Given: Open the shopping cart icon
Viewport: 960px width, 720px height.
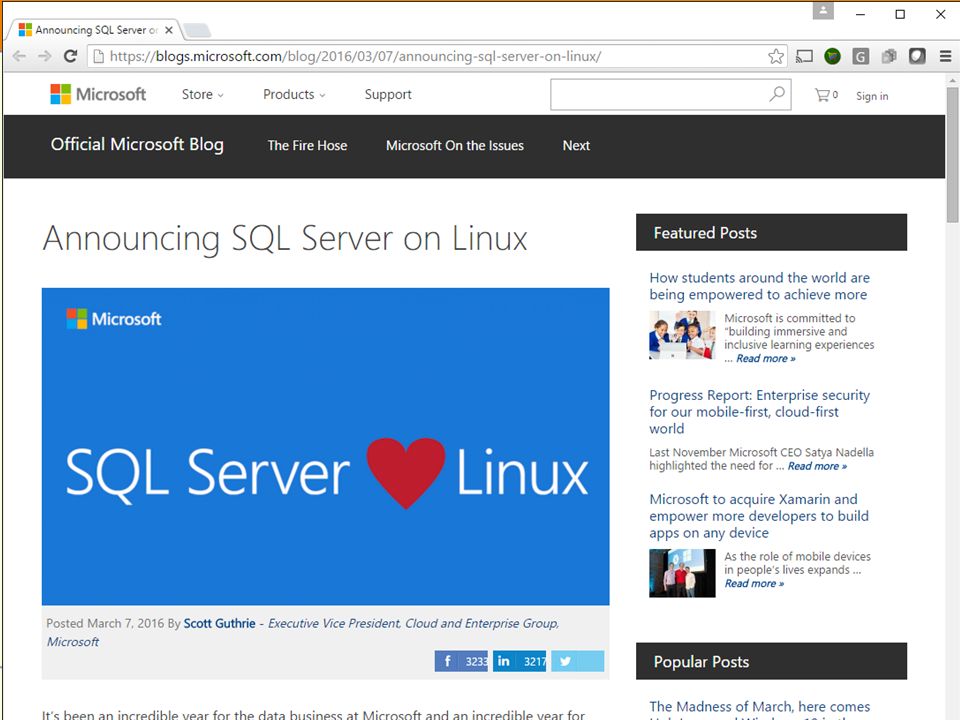Looking at the screenshot, I should click(x=826, y=95).
